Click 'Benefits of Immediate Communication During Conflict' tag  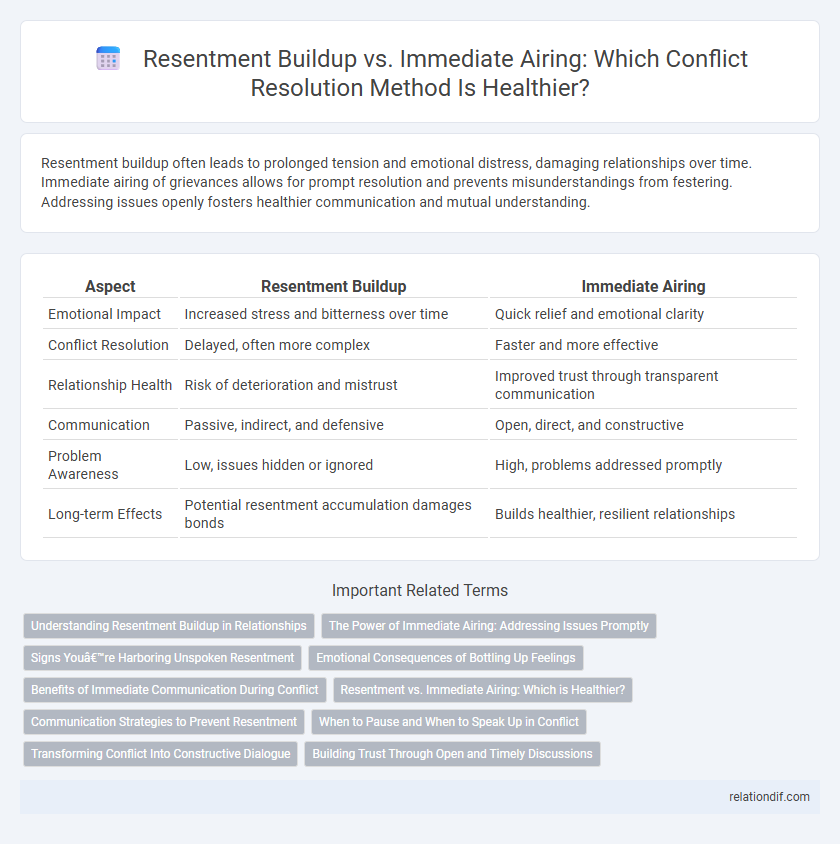[175, 690]
